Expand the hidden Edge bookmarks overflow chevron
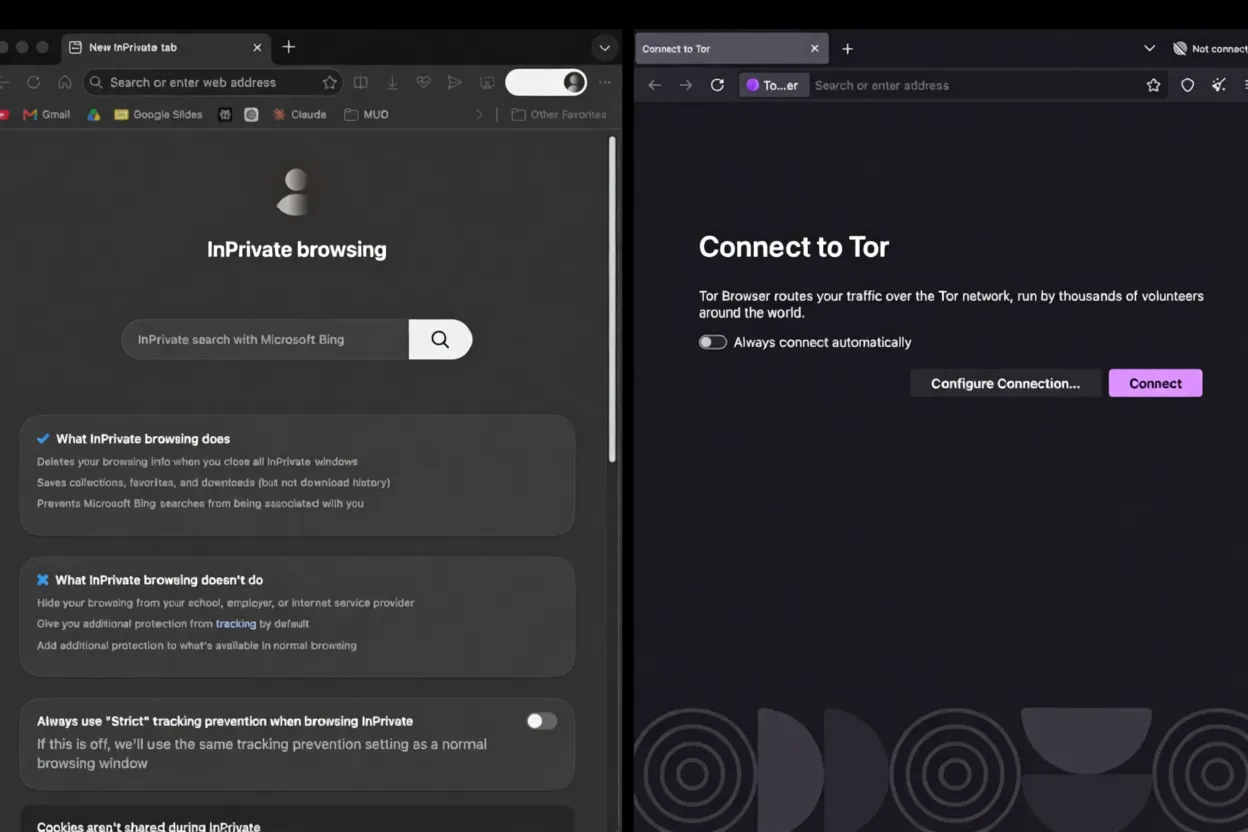Viewport: 1248px width, 832px height. click(478, 115)
